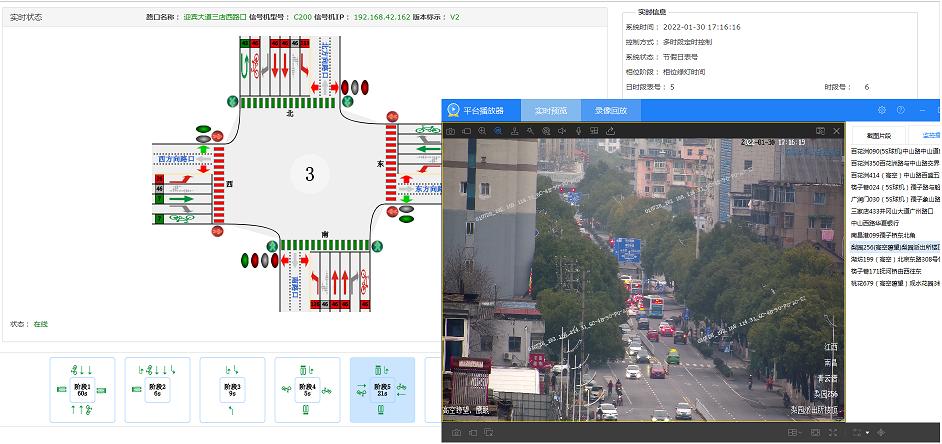Open player settings gear icon
Viewport: 942px width, 444px height.
coord(881,110)
